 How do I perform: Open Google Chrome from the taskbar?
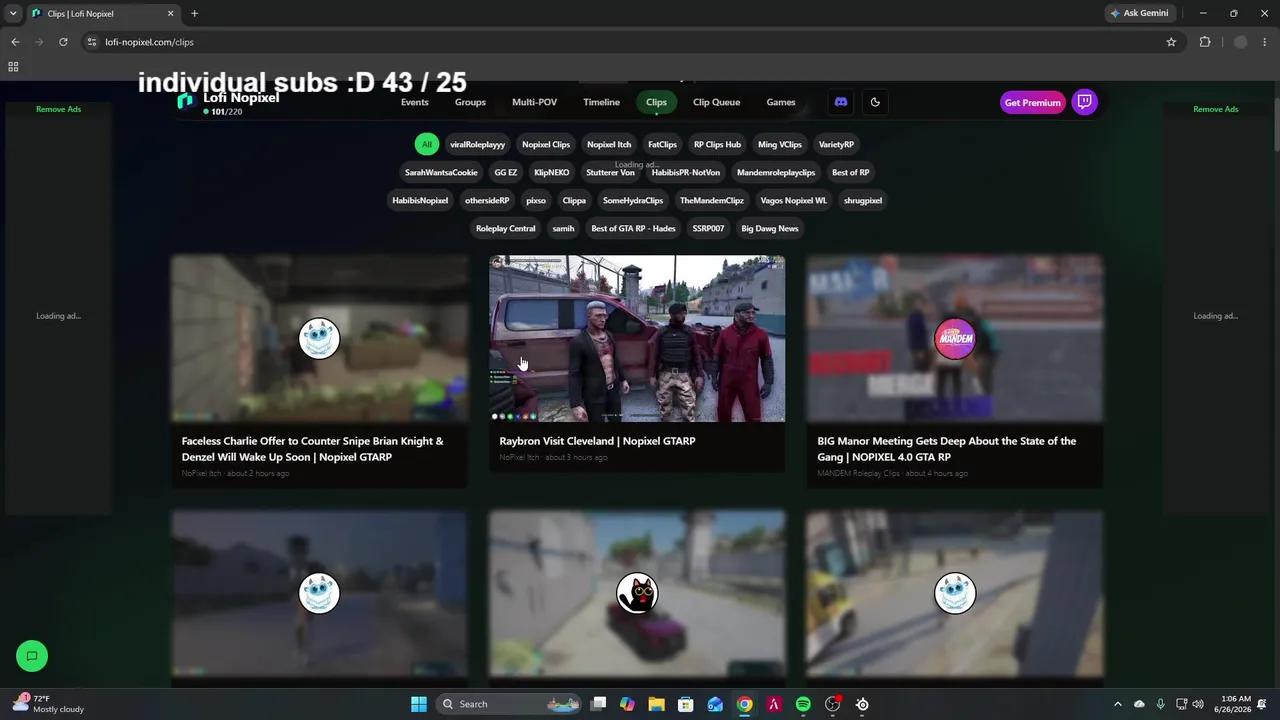pos(745,704)
